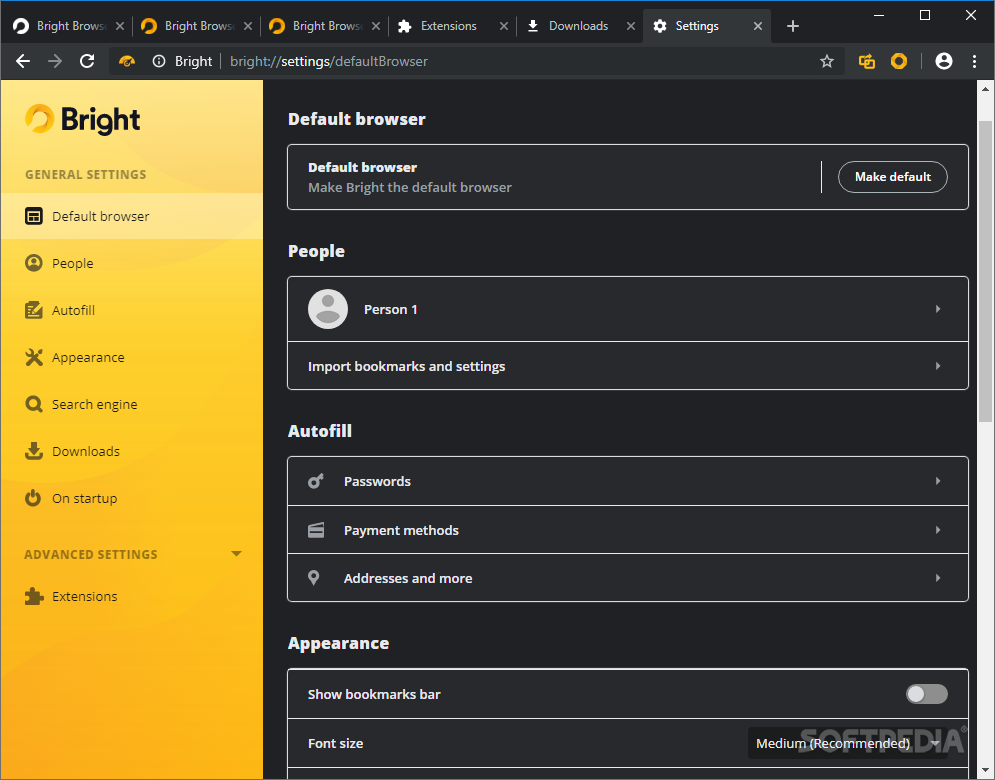Image resolution: width=995 pixels, height=780 pixels.
Task: Go to Autofill settings in sidebar
Action: [132, 310]
